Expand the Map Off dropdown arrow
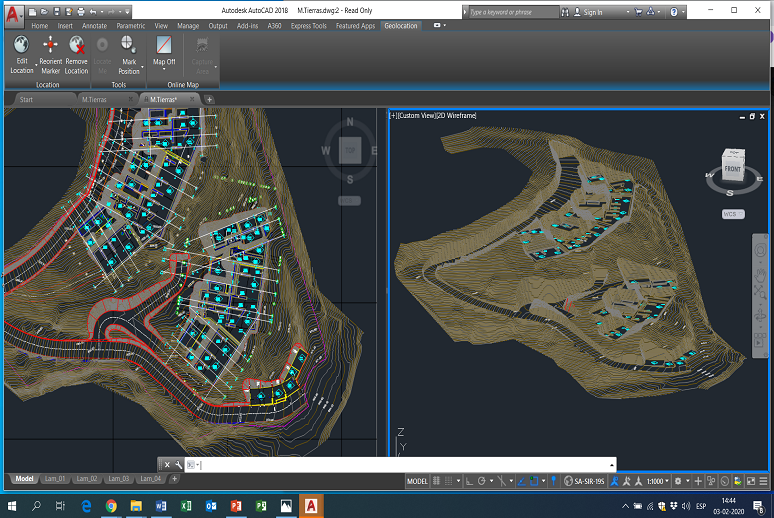The width and height of the screenshot is (774, 518). click(164, 70)
